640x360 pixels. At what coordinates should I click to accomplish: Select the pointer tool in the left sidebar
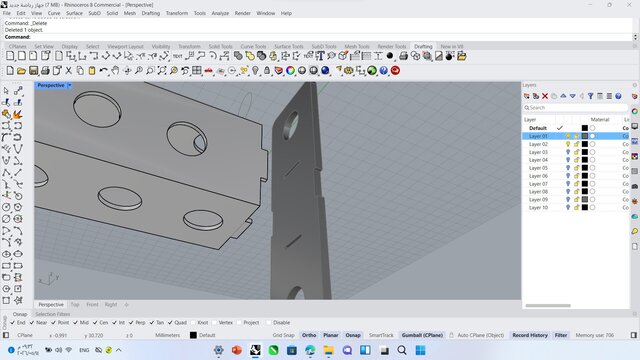[6, 91]
